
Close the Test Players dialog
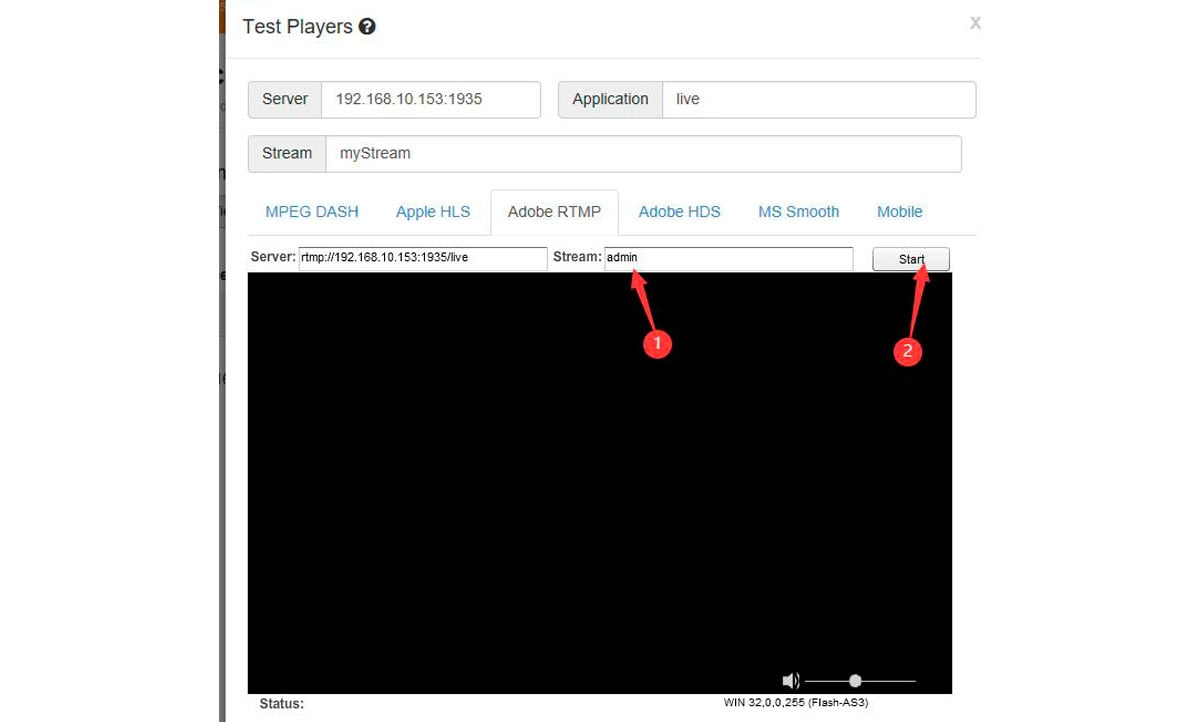click(975, 23)
